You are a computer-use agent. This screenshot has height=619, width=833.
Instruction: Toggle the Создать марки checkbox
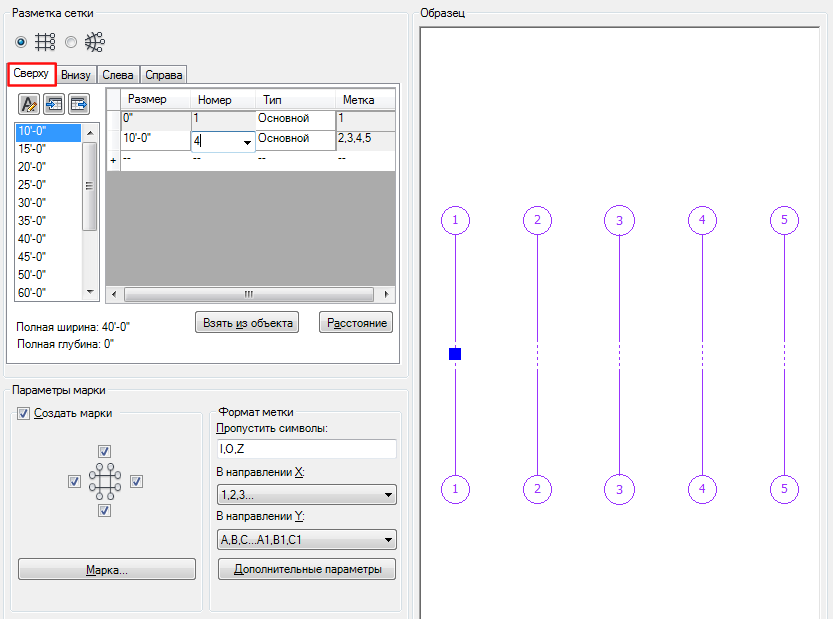point(23,413)
